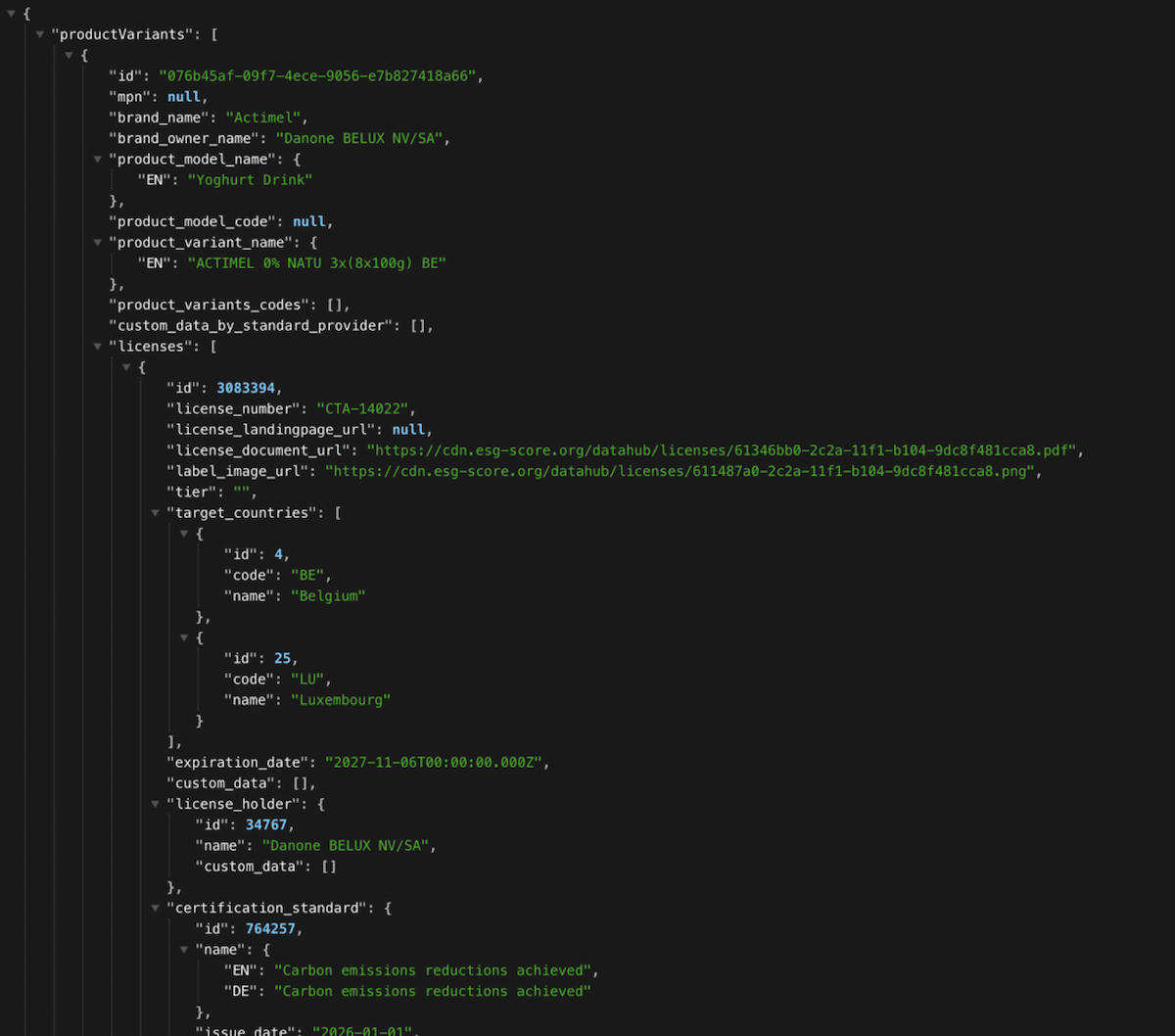Collapse the object containing license id 3083394
Viewport: 1175px width, 1036px height.
[127, 367]
